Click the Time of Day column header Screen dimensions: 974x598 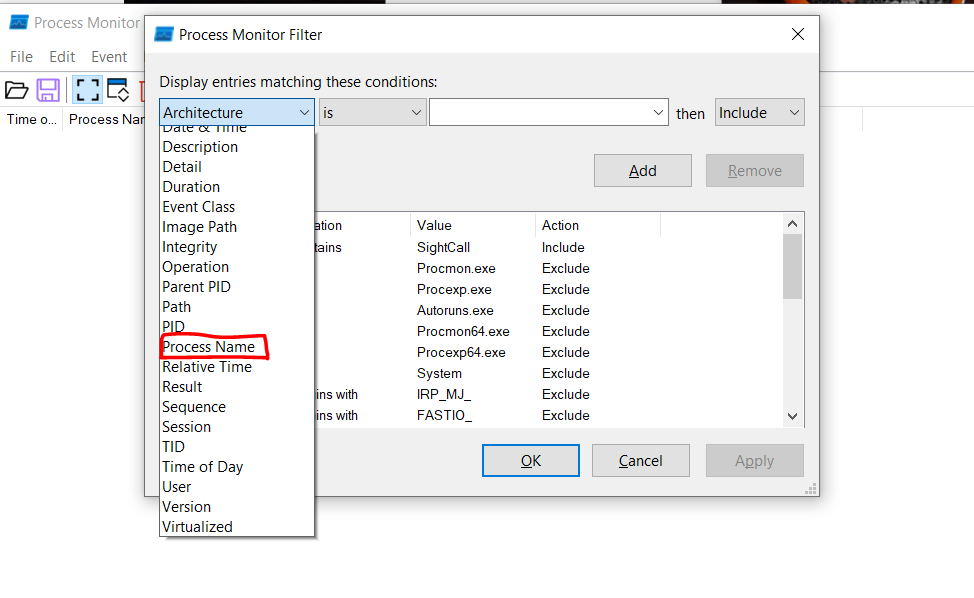click(31, 119)
